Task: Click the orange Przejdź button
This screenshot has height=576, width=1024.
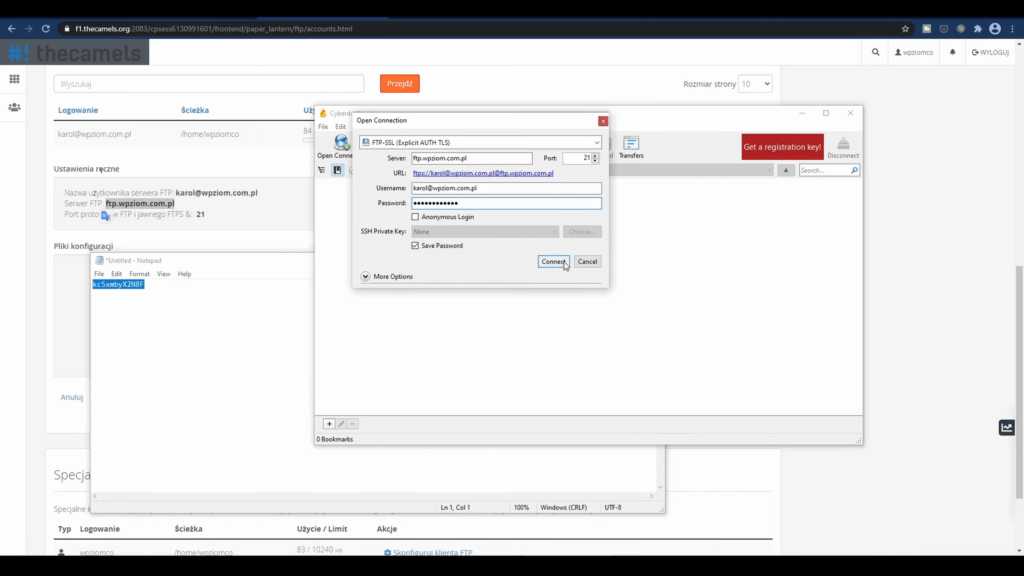Action: tap(399, 84)
